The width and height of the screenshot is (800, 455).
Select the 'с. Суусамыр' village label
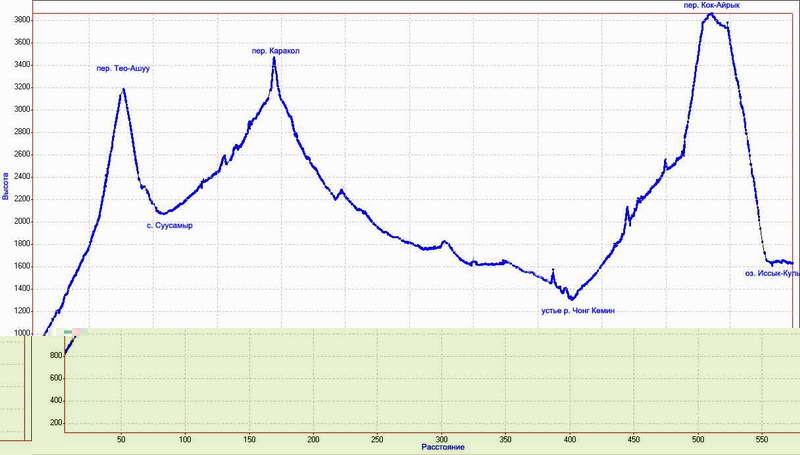[170, 225]
